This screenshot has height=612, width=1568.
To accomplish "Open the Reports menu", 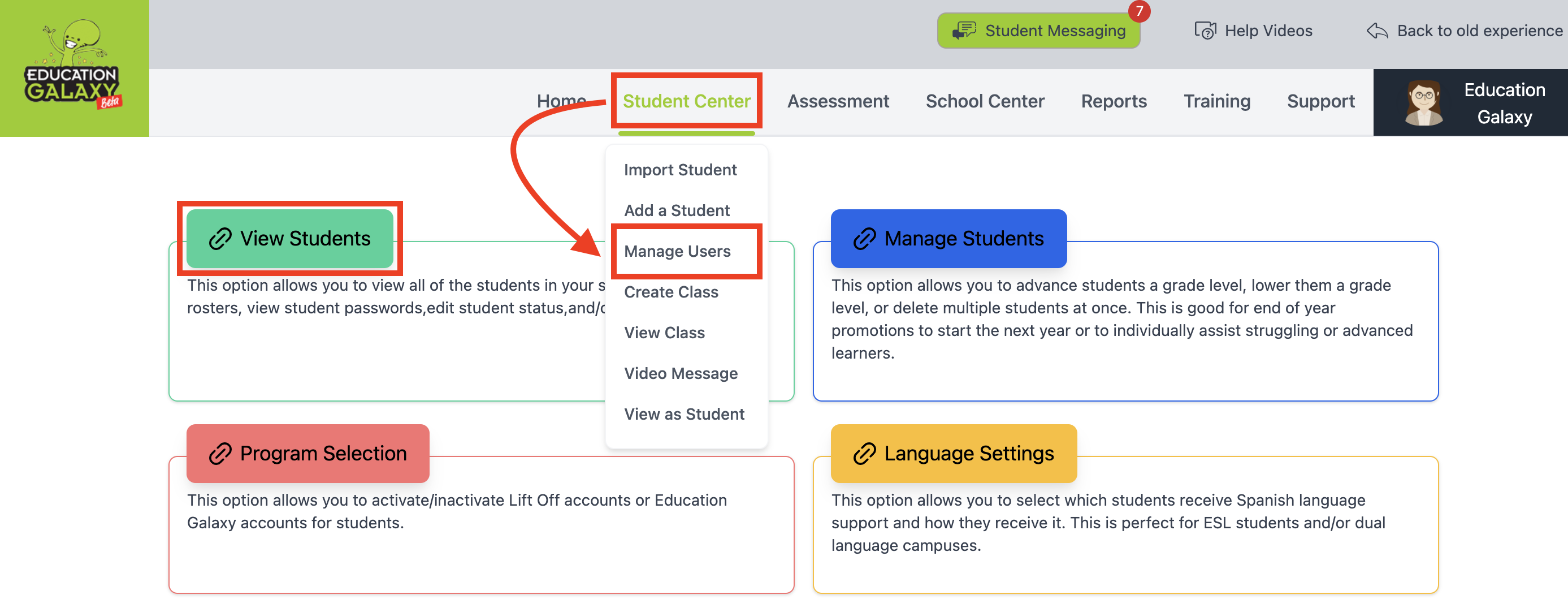I will 1114,101.
